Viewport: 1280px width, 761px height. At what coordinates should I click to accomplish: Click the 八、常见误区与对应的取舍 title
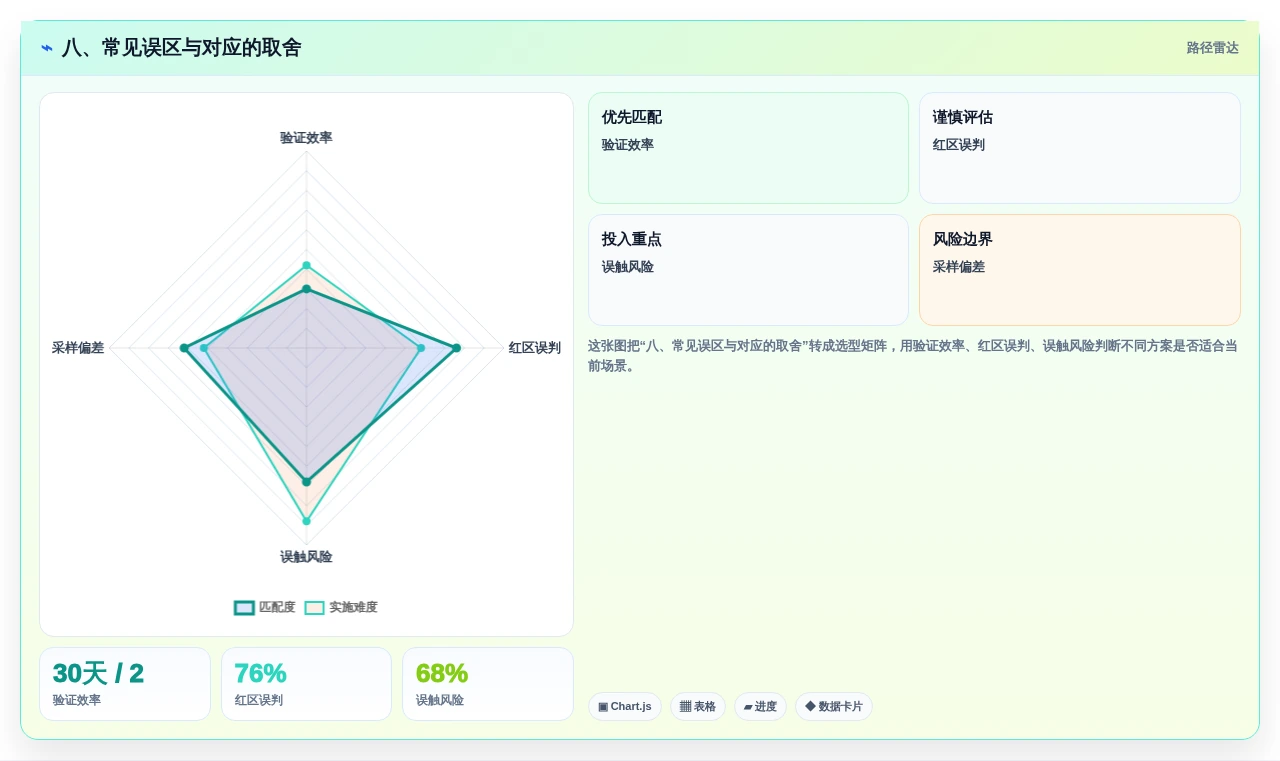pos(181,48)
